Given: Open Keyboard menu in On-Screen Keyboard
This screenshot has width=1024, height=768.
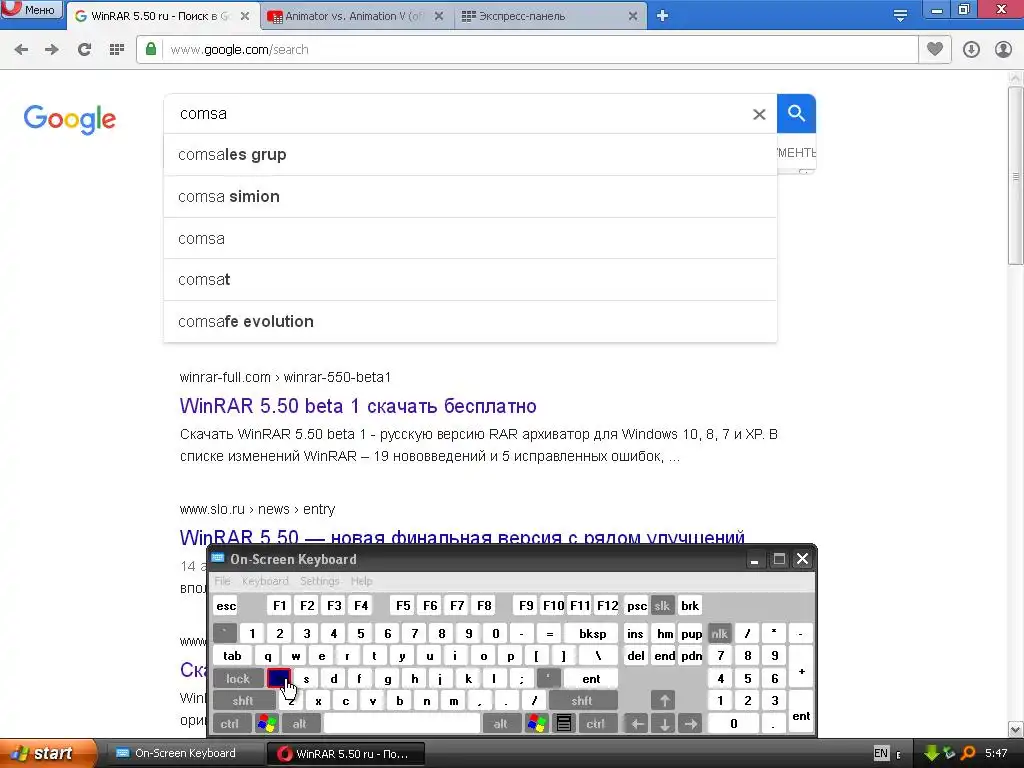Looking at the screenshot, I should [265, 581].
